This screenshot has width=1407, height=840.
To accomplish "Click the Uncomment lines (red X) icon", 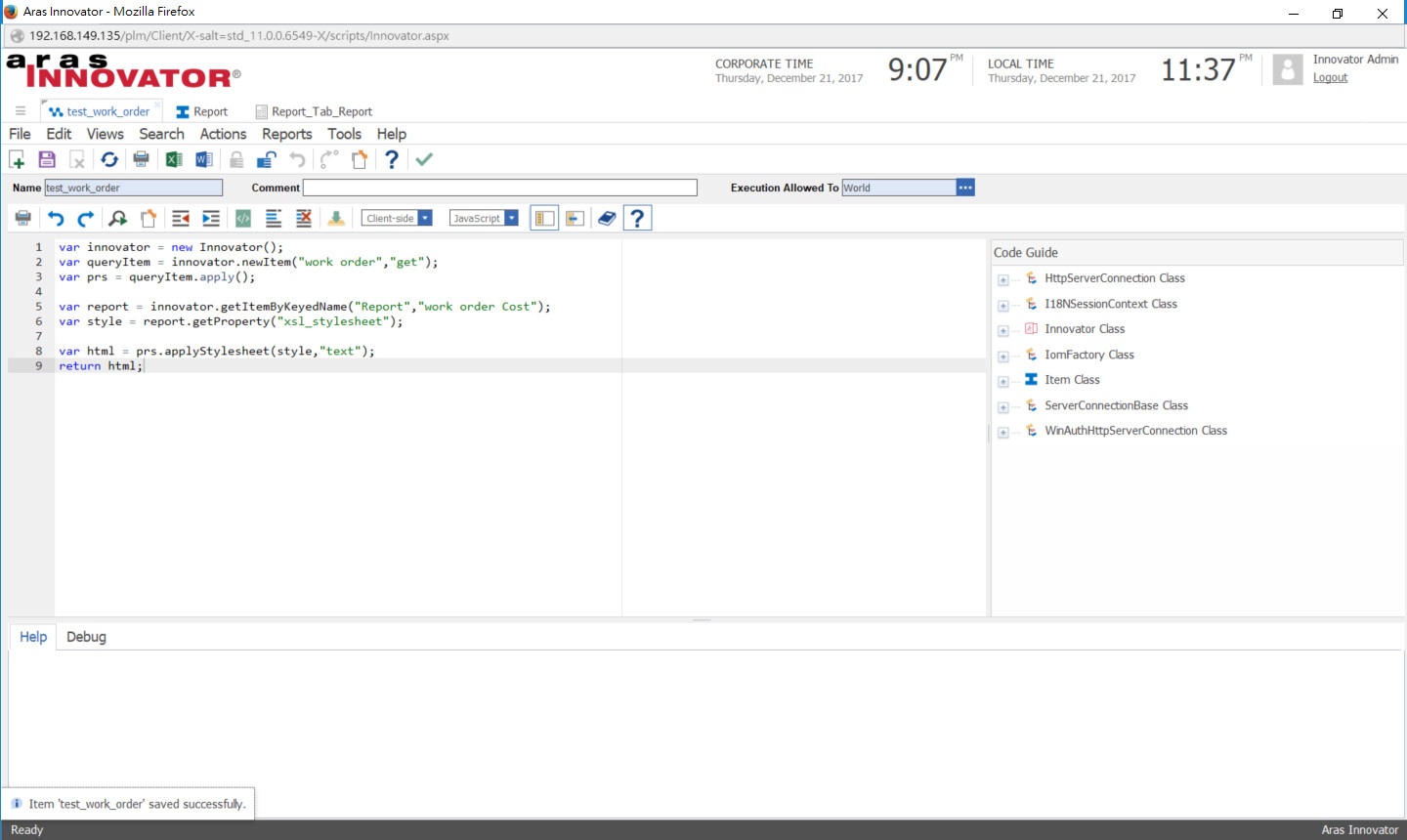I will tap(304, 218).
